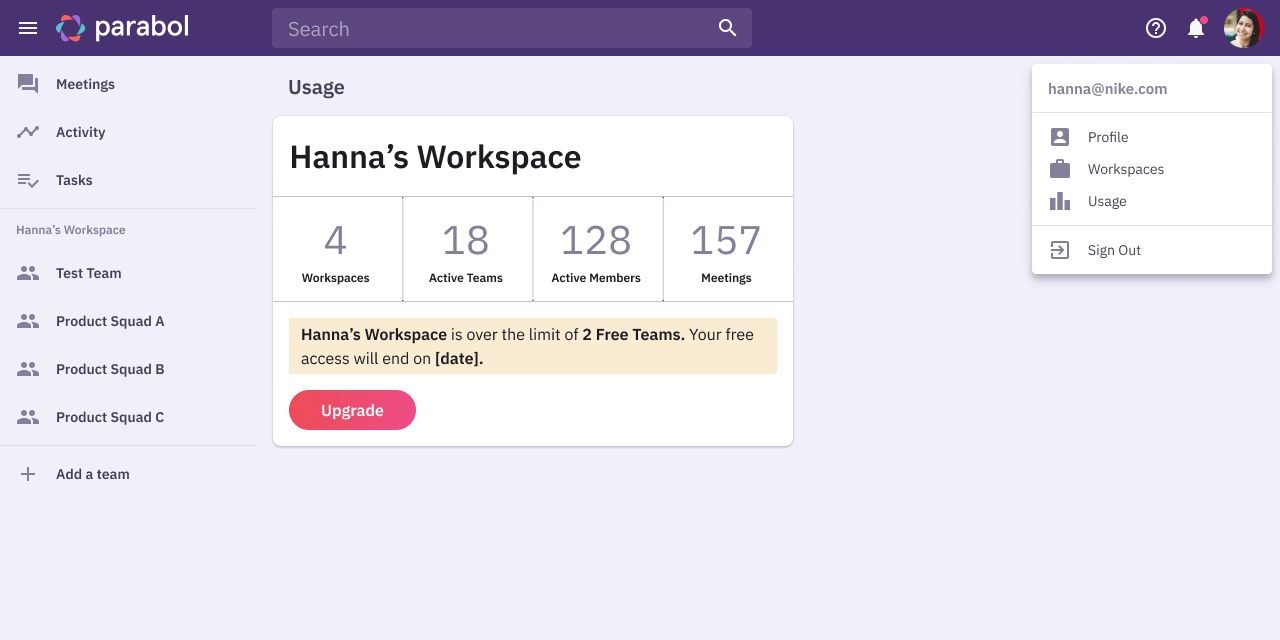
Task: Click the Workspaces briefcase icon
Action: 1059,169
